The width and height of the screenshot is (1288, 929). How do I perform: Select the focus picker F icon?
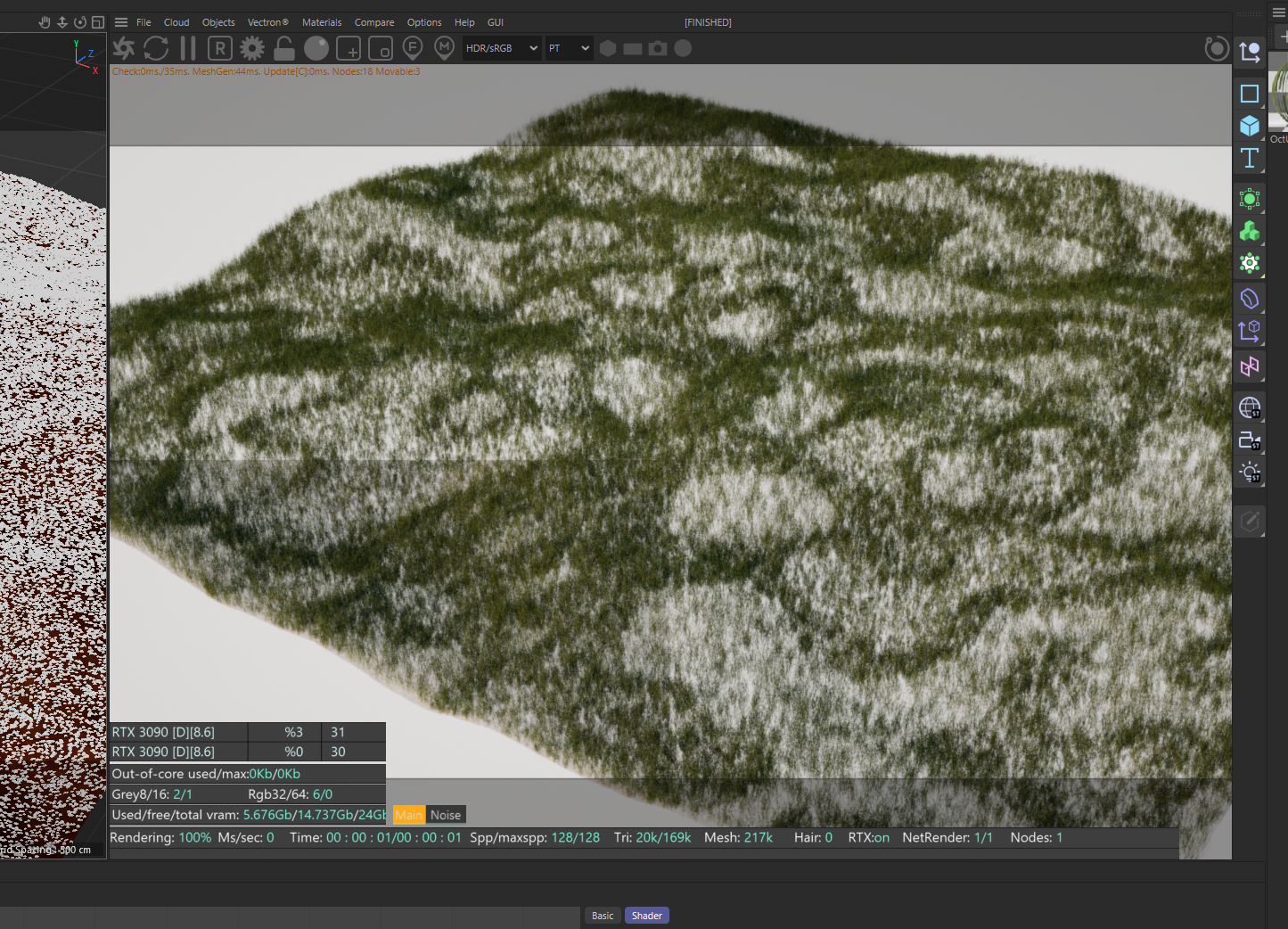click(x=413, y=48)
